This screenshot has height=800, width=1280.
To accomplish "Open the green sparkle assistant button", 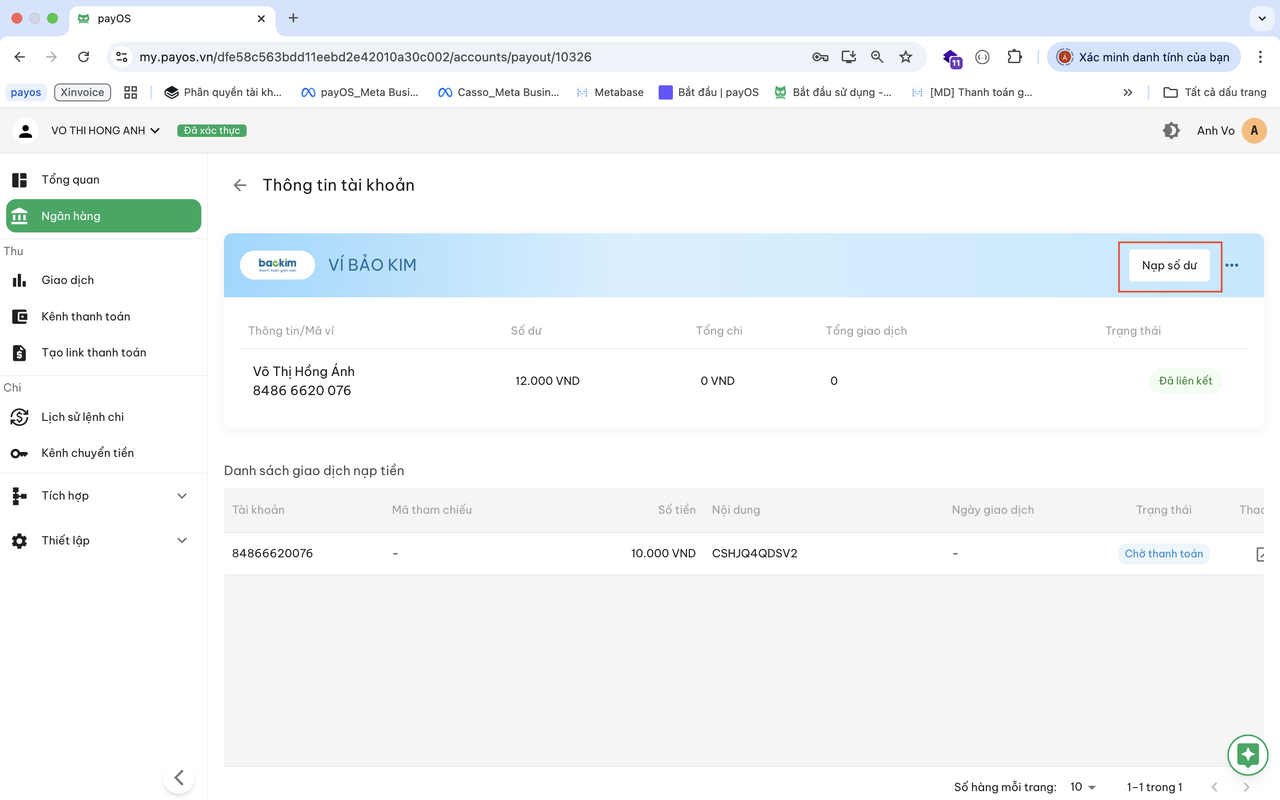I will 1247,755.
